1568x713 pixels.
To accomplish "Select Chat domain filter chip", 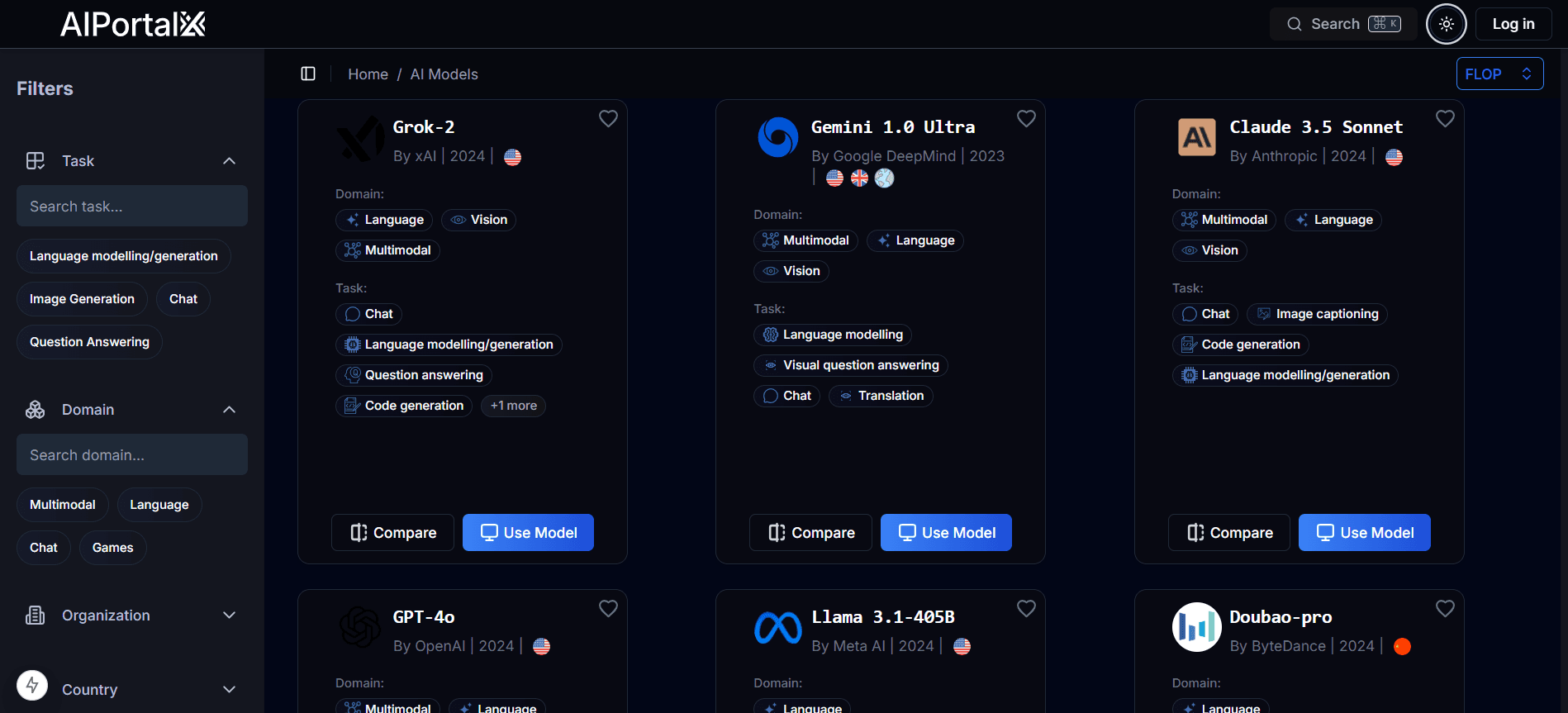I will pos(44,548).
